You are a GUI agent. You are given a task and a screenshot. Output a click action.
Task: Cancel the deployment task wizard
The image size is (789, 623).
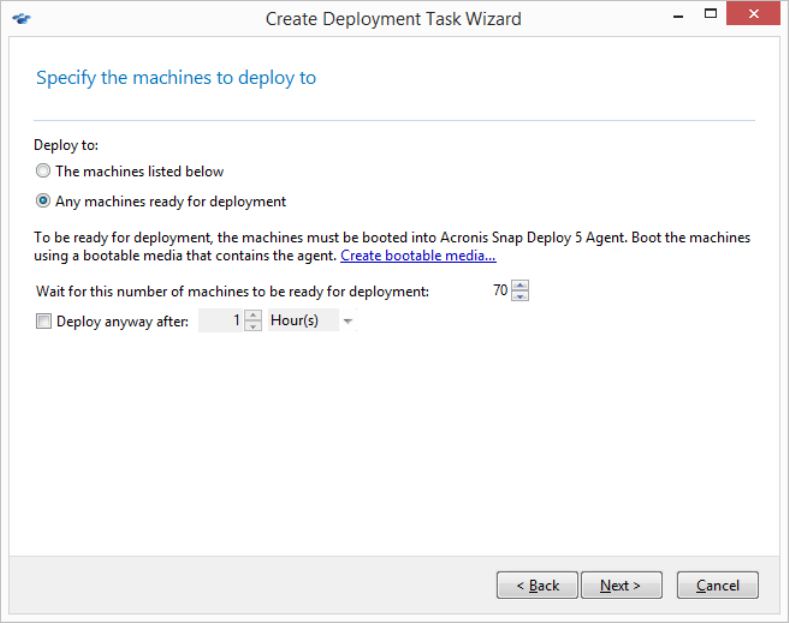(717, 585)
